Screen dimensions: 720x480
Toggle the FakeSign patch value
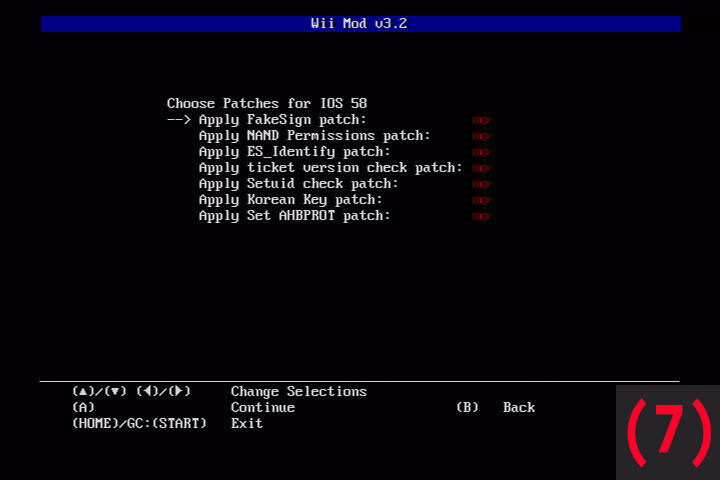coord(481,120)
